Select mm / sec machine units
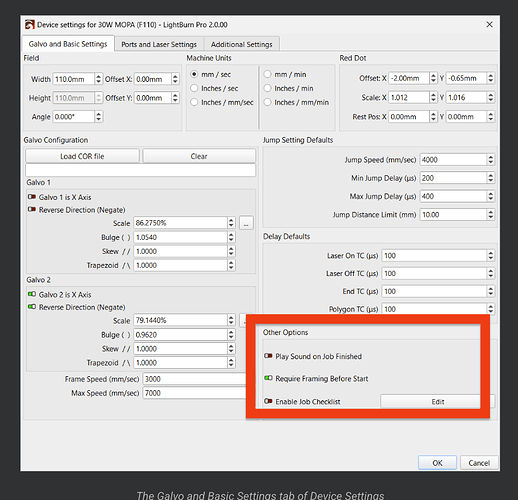This screenshot has height=500, width=518. (x=194, y=74)
